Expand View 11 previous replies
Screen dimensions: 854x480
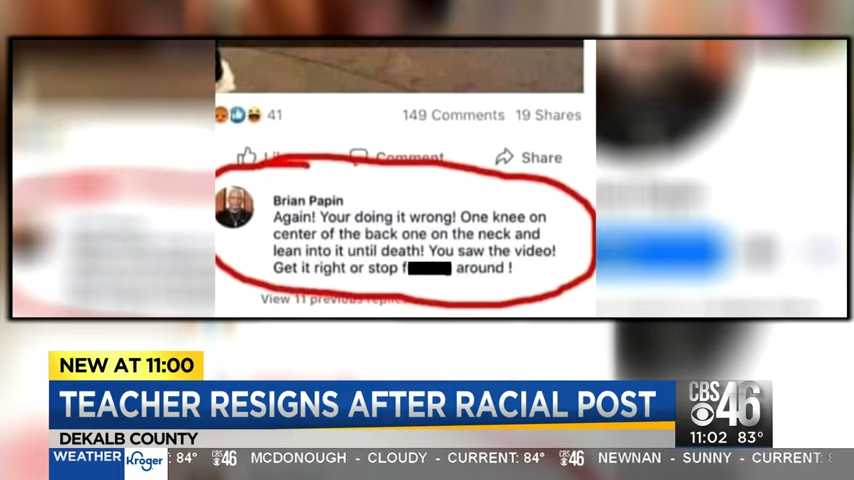tap(331, 299)
